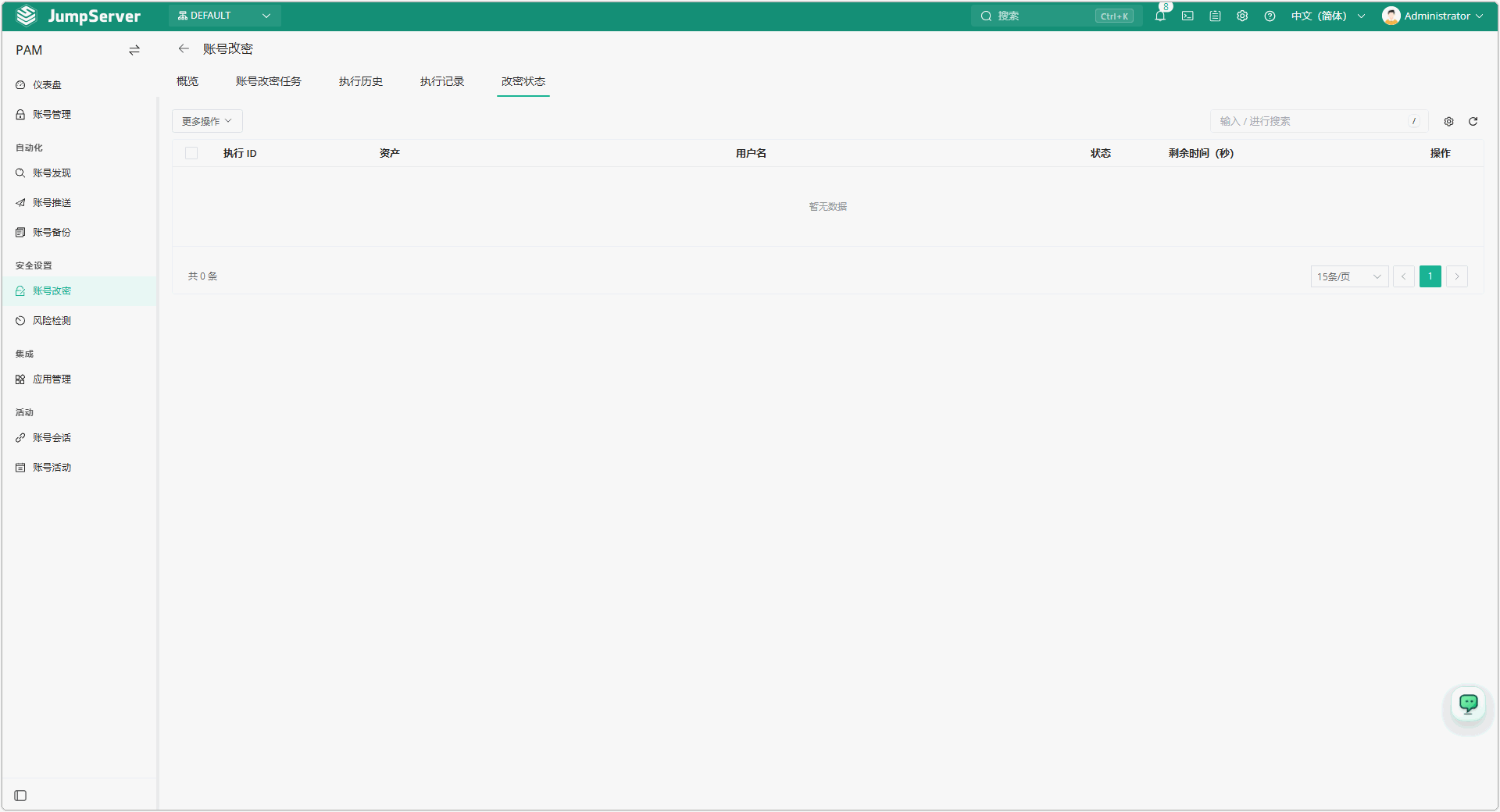Open 应用管理 in sidebar
This screenshot has height=812, width=1500.
point(79,379)
